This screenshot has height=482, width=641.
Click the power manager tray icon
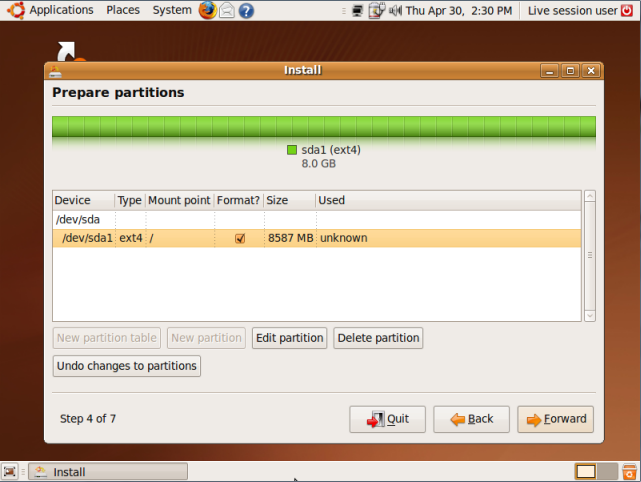pyautogui.click(x=376, y=11)
